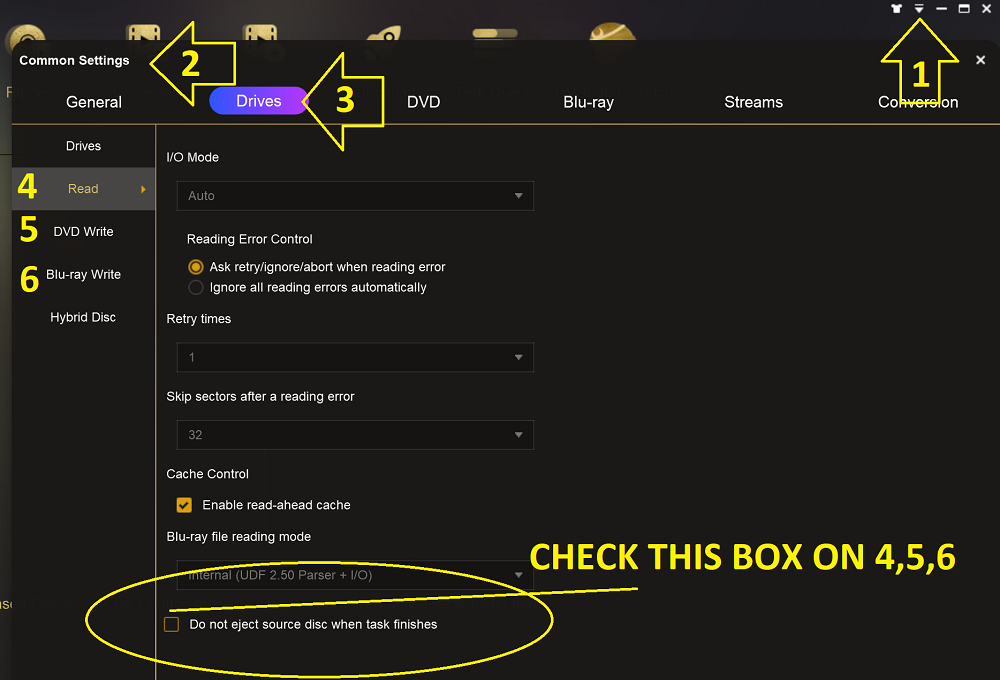
Task: Open the General settings tab
Action: [x=94, y=102]
